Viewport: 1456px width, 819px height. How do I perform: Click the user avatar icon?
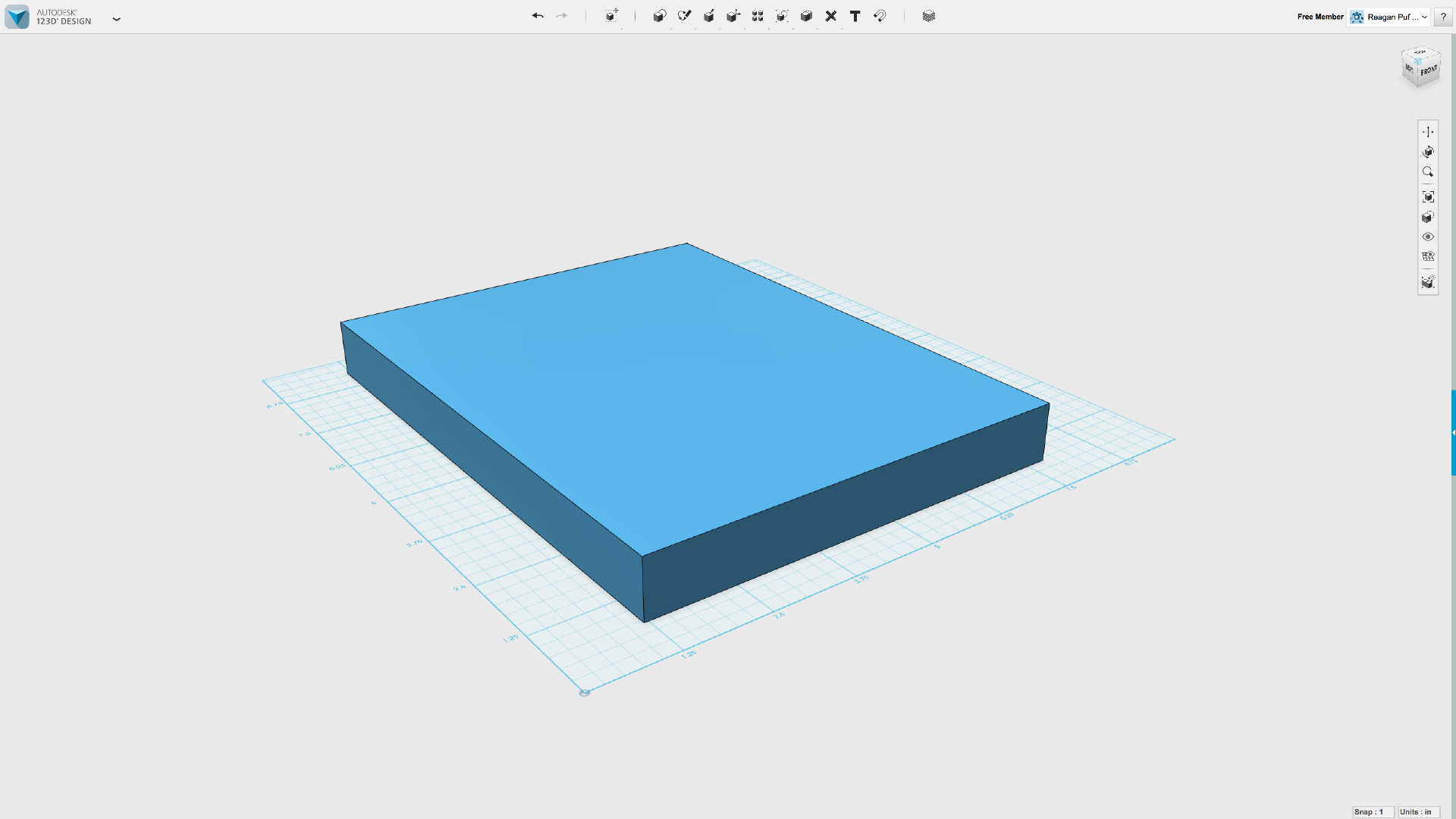click(1357, 17)
